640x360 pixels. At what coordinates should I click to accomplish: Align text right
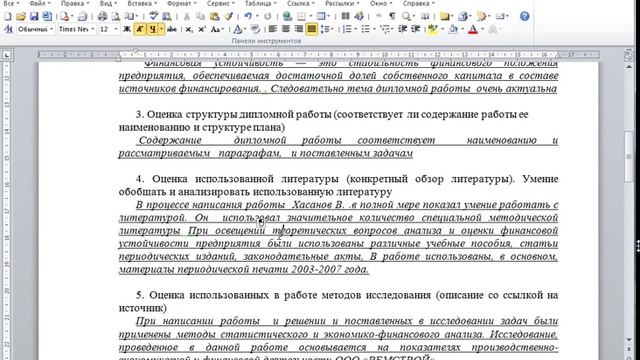point(299,29)
